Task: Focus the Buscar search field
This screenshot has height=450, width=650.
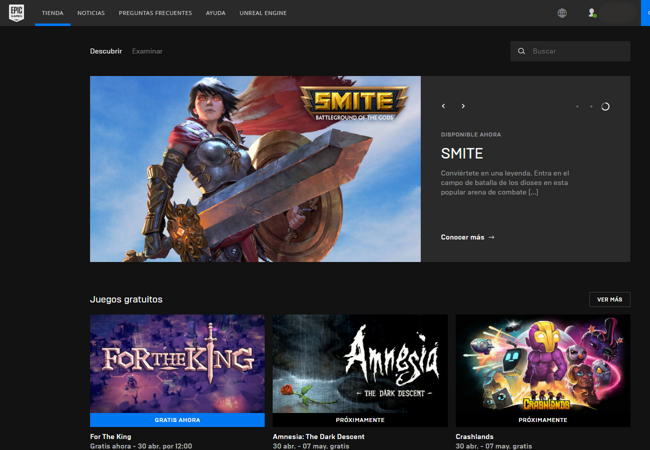Action: tap(570, 51)
